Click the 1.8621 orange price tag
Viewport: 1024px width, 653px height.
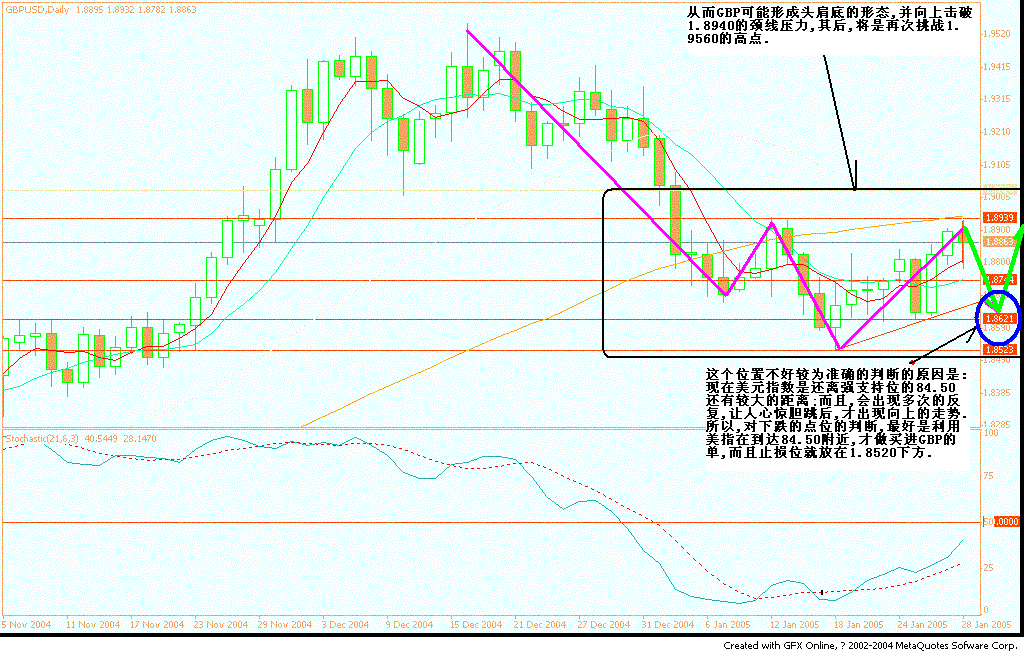999,318
